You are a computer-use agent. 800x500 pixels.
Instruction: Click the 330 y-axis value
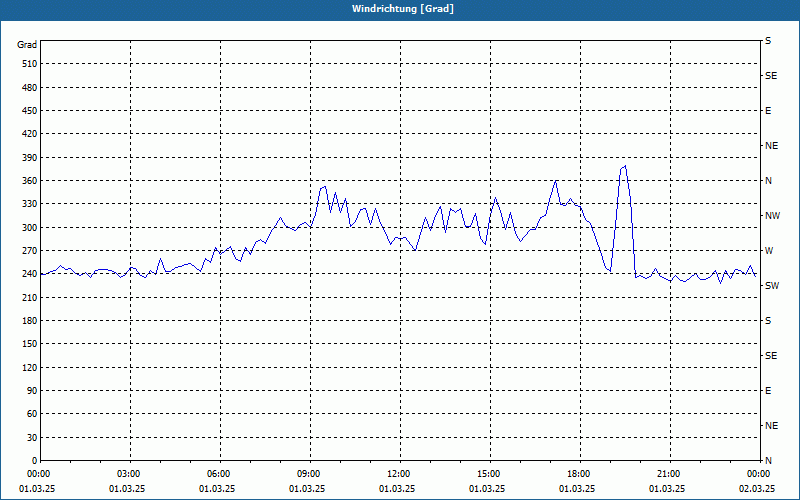point(30,204)
